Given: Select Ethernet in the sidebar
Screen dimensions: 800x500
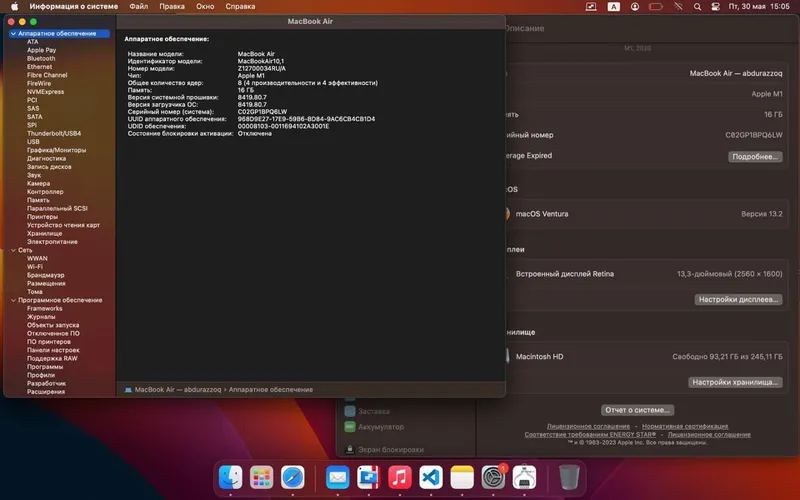Looking at the screenshot, I should (x=39, y=67).
